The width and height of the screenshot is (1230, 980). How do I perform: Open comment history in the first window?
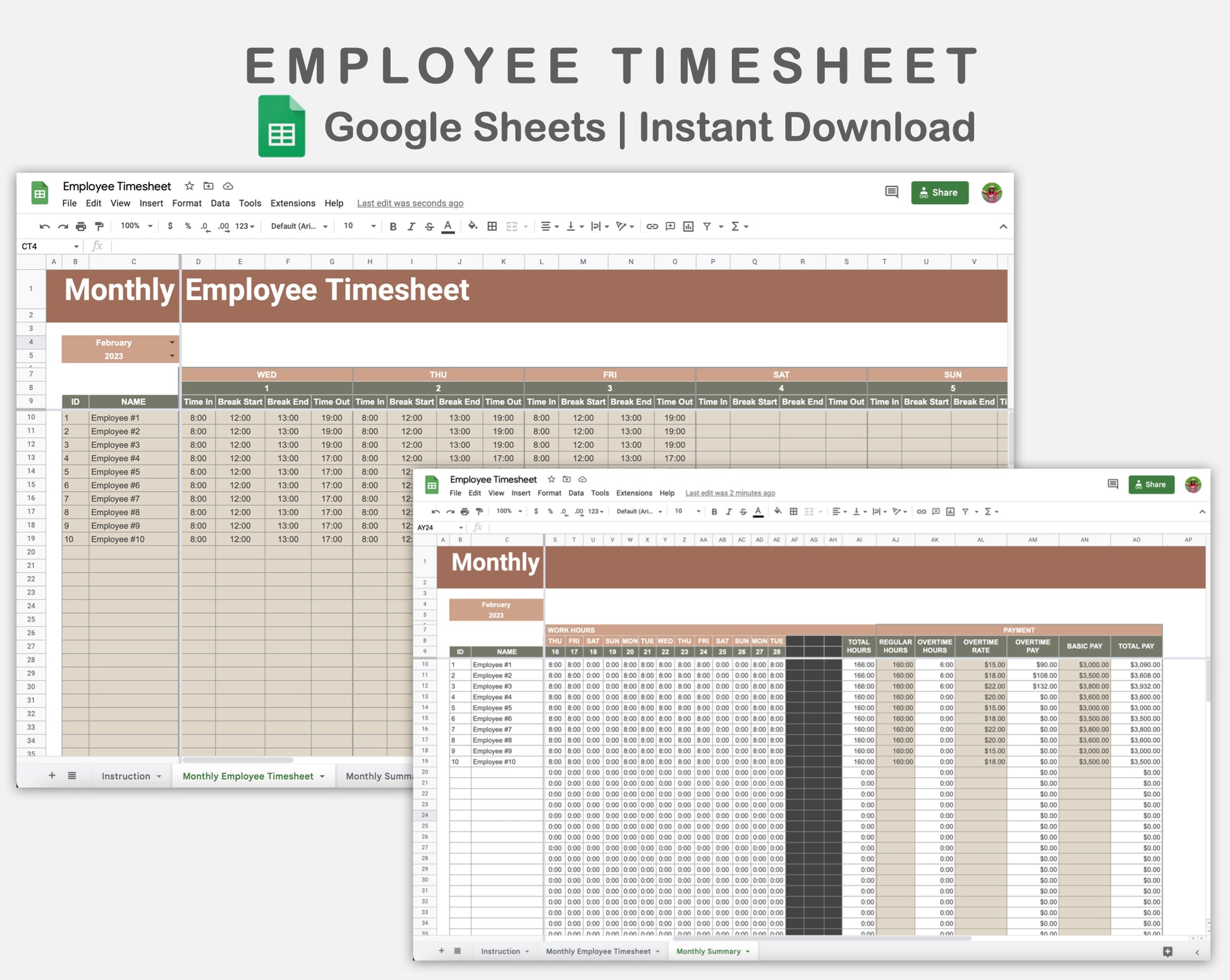coord(891,192)
